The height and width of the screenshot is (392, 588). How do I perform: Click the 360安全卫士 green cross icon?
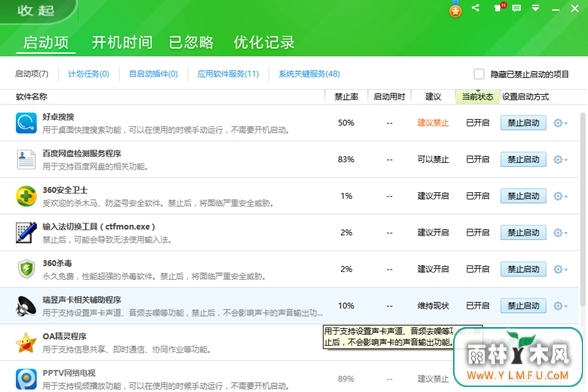pyautogui.click(x=26, y=196)
